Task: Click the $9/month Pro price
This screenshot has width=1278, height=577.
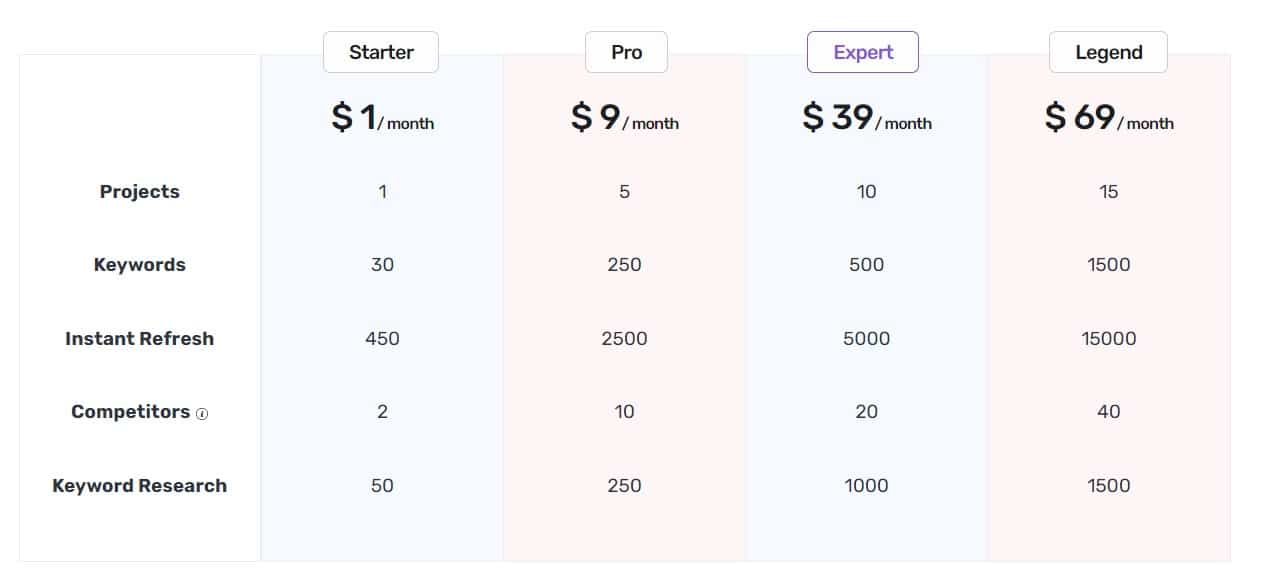Action: click(624, 118)
